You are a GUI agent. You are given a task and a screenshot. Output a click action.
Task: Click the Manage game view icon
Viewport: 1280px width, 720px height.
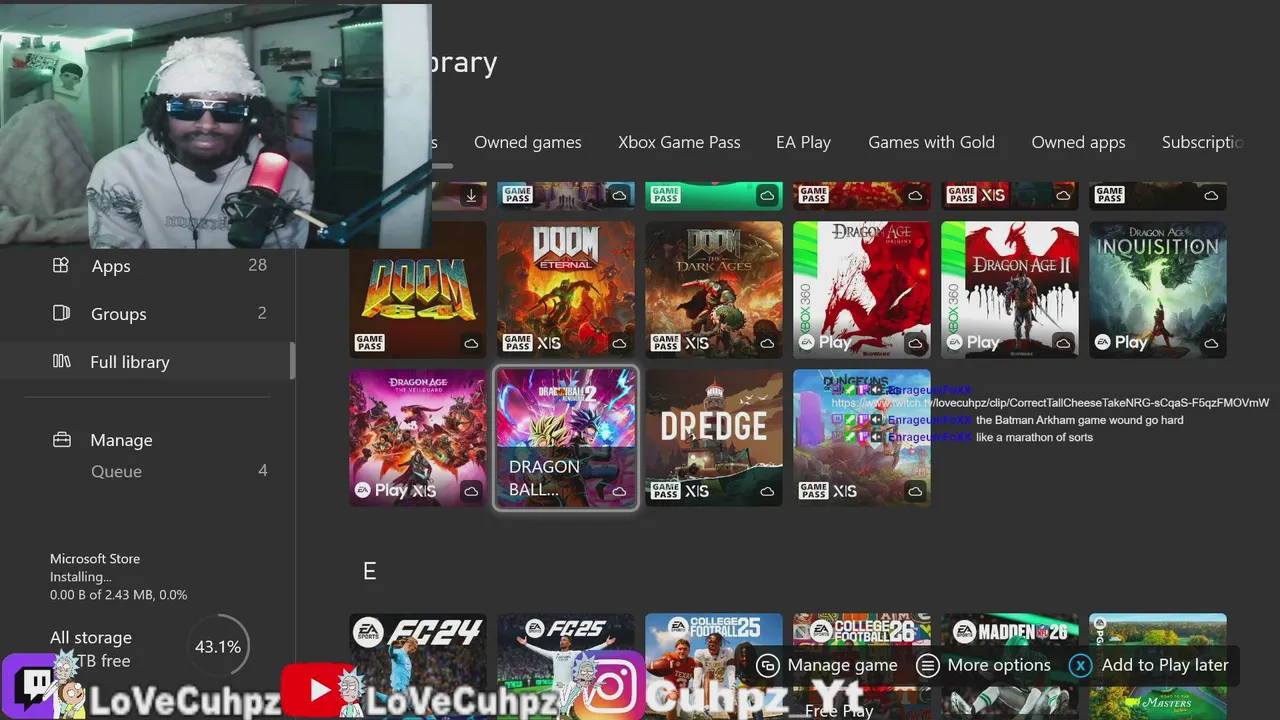[768, 665]
